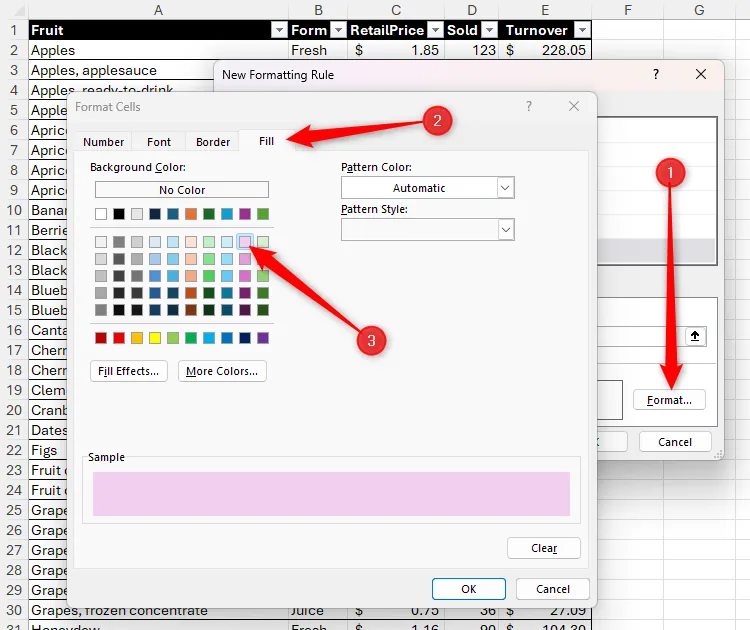
Task: Expand the Pattern Color dropdown
Action: (505, 188)
